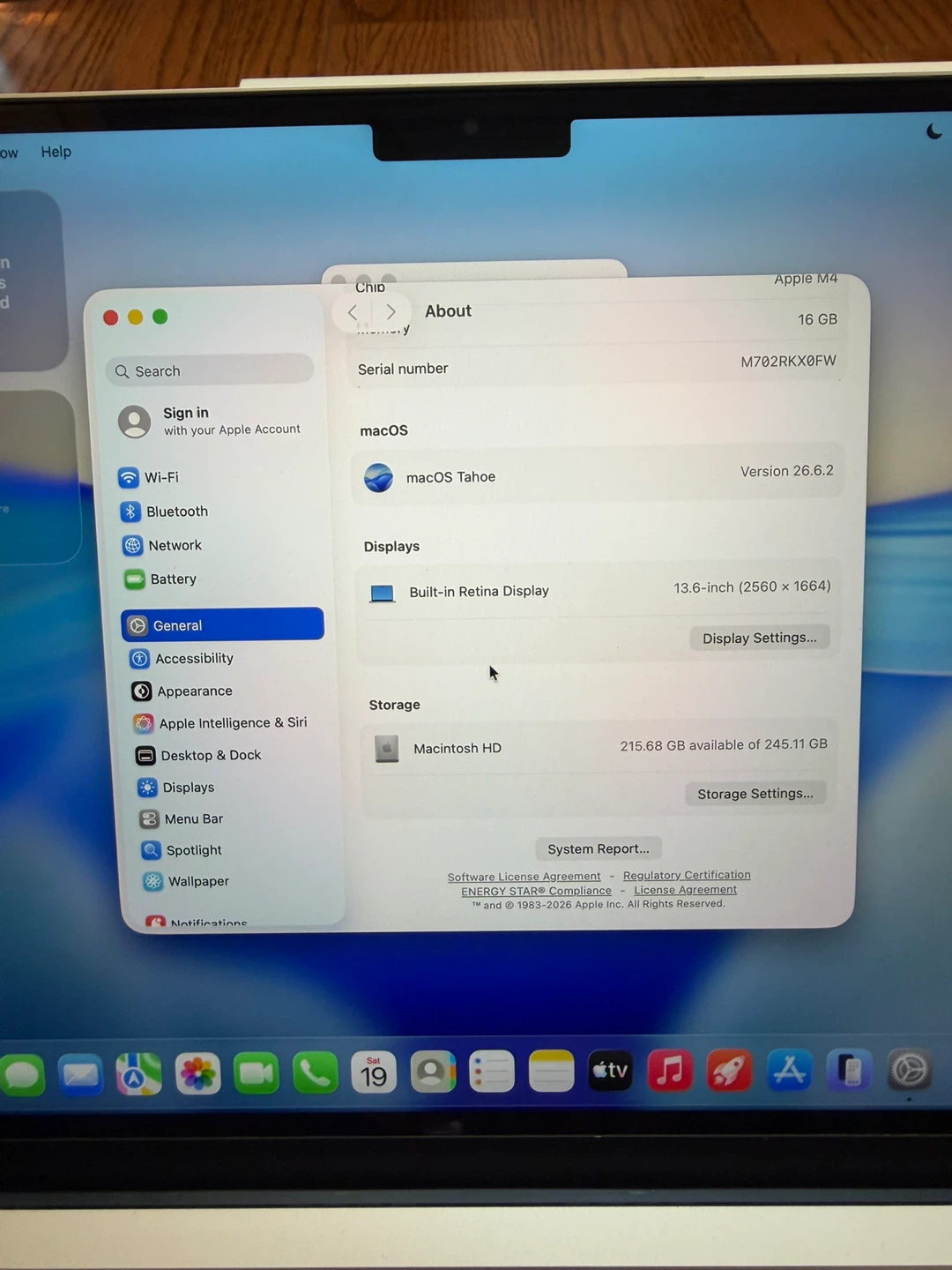The image size is (952, 1270).
Task: Open Accessibility settings in sidebar
Action: click(x=182, y=659)
